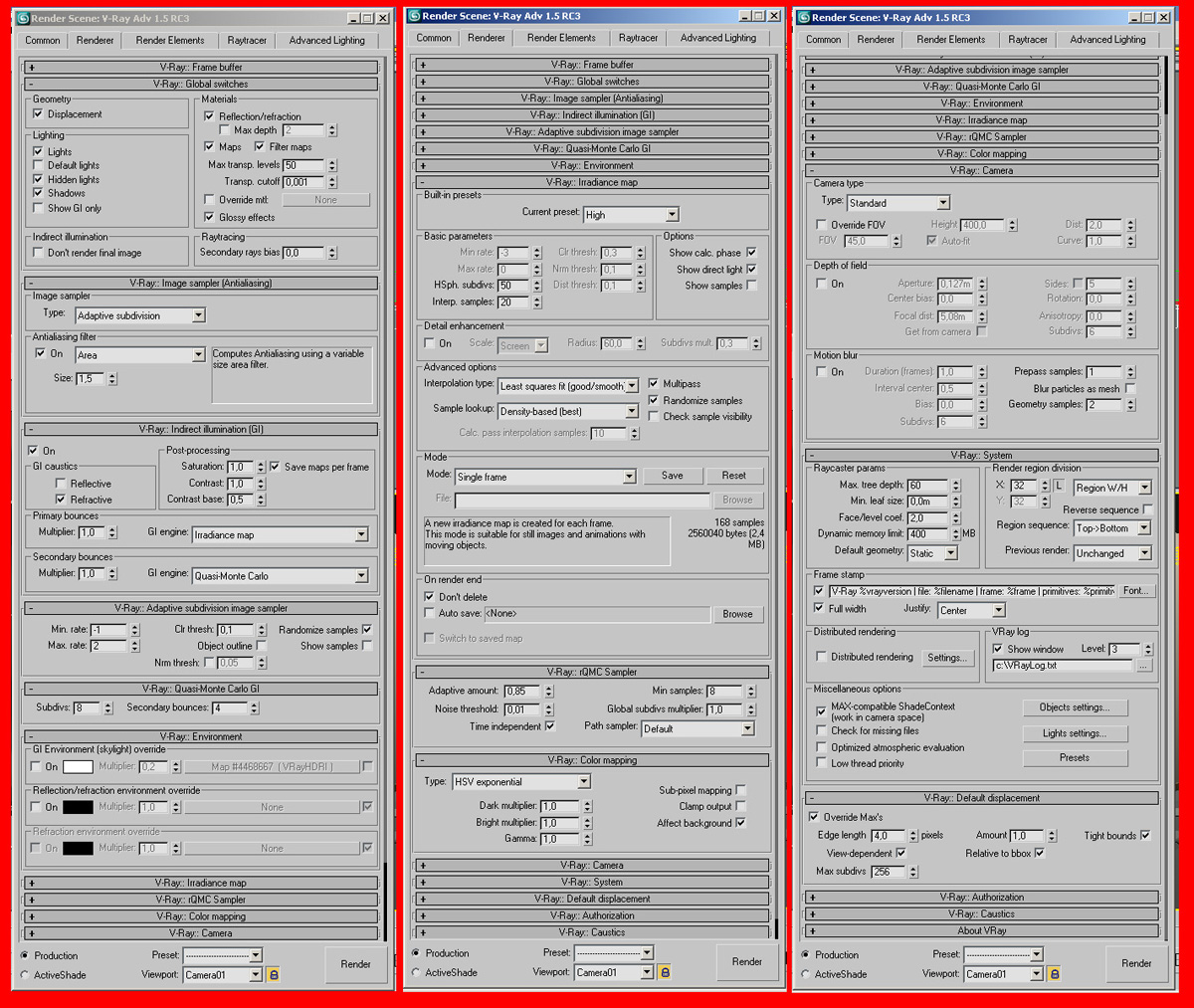1194x1008 pixels.
Task: Open Lights settings... button
Action: point(1075,733)
